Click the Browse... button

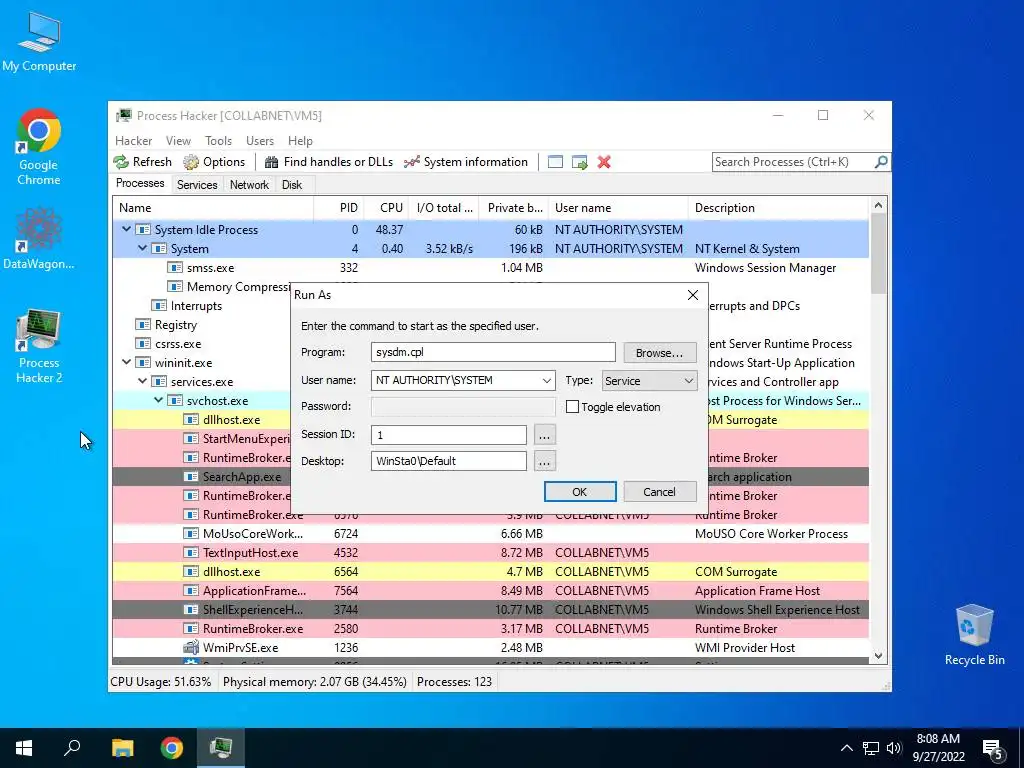(660, 353)
